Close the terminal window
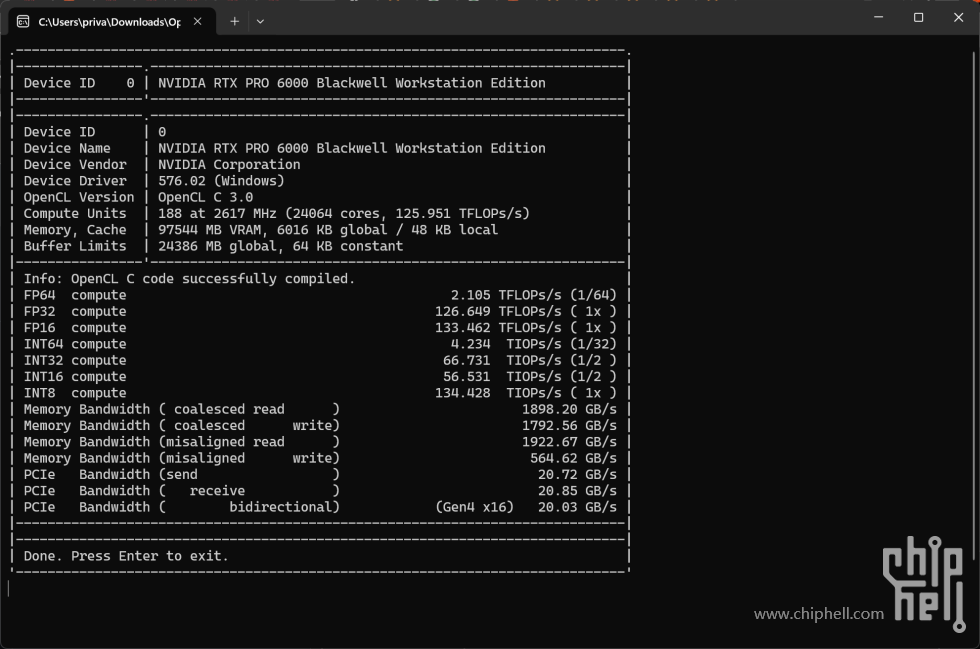The image size is (980, 649). (x=958, y=18)
